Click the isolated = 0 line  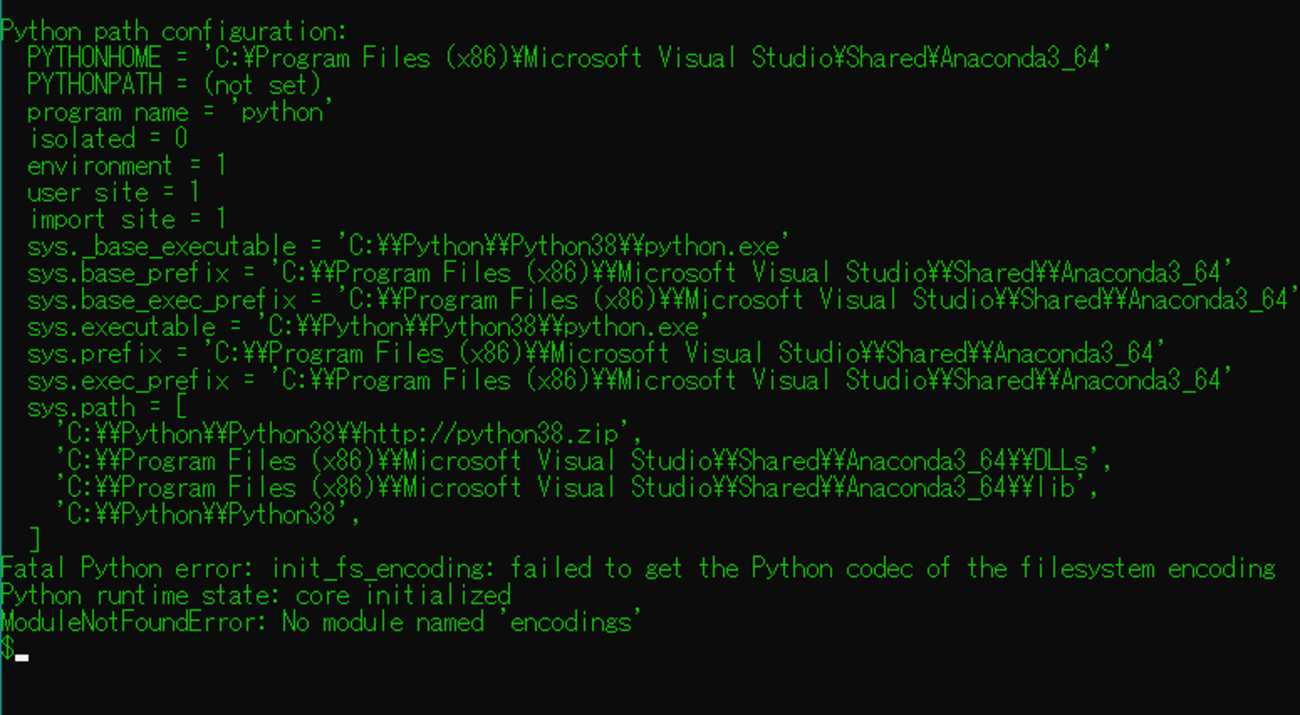(108, 138)
